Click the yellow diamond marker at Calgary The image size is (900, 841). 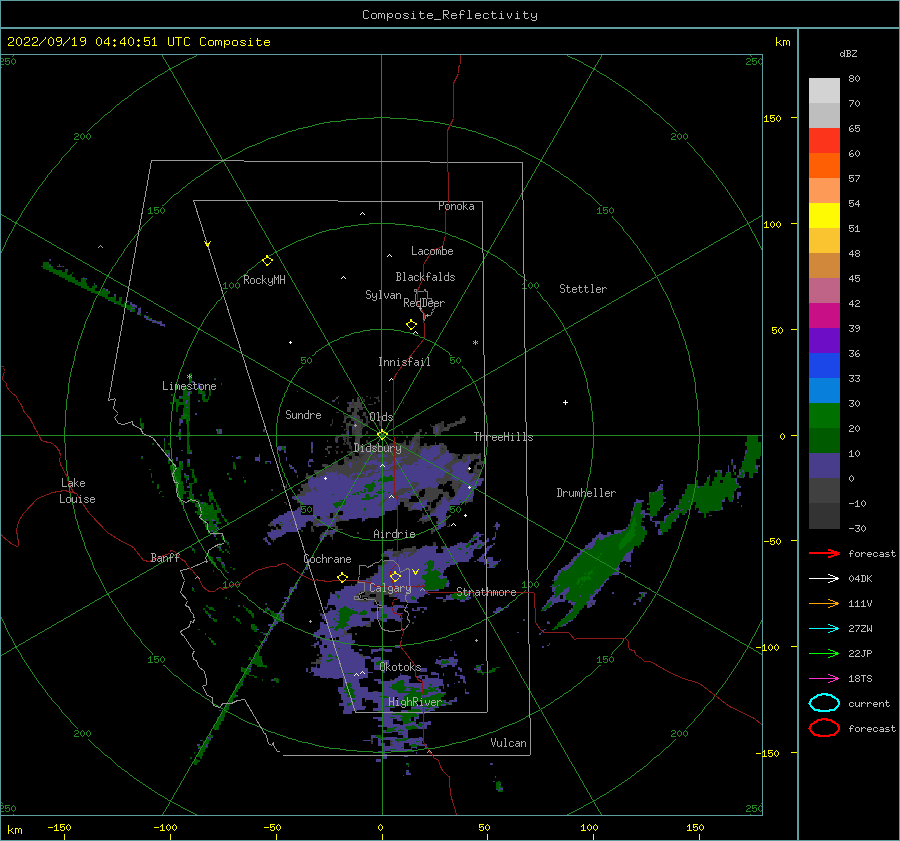(395, 576)
